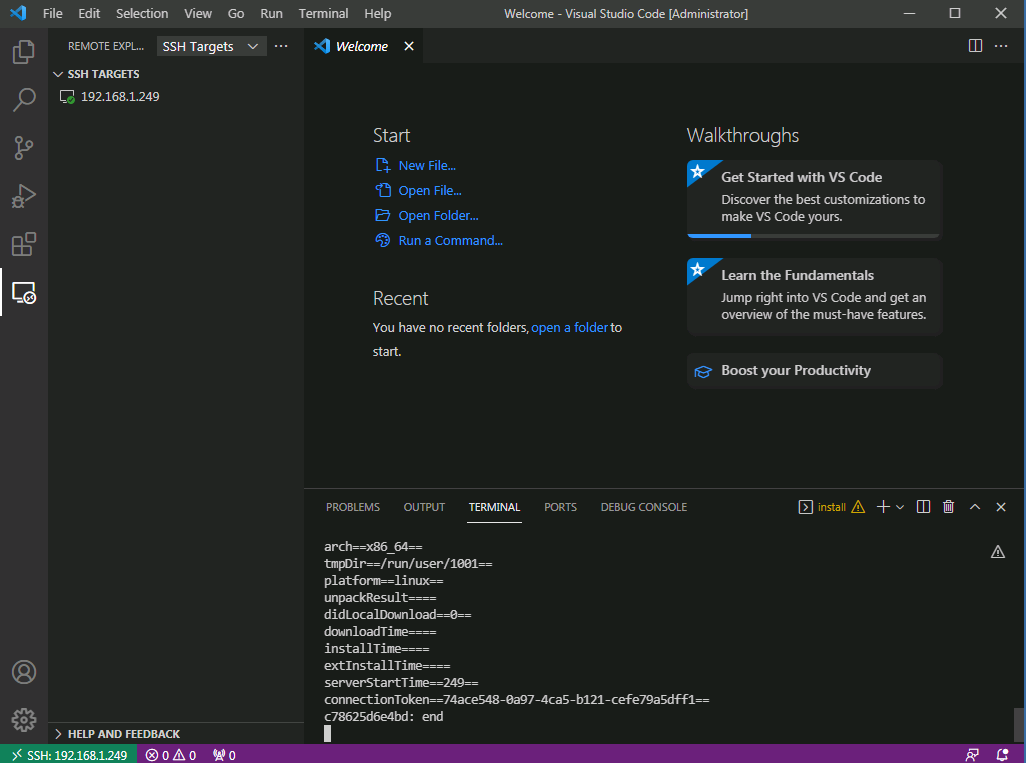Click the errors and warnings status indicator

click(x=171, y=755)
